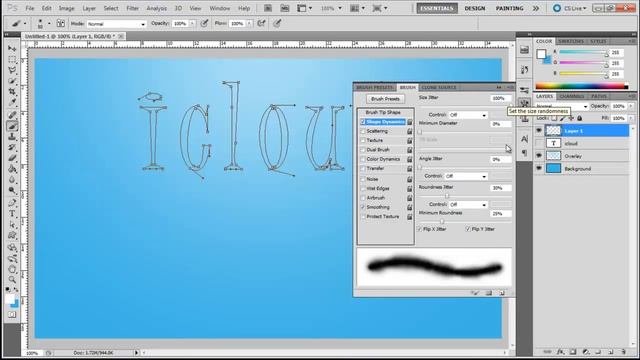
Task: Select the Brush tool in toolbox
Action: click(x=12, y=126)
